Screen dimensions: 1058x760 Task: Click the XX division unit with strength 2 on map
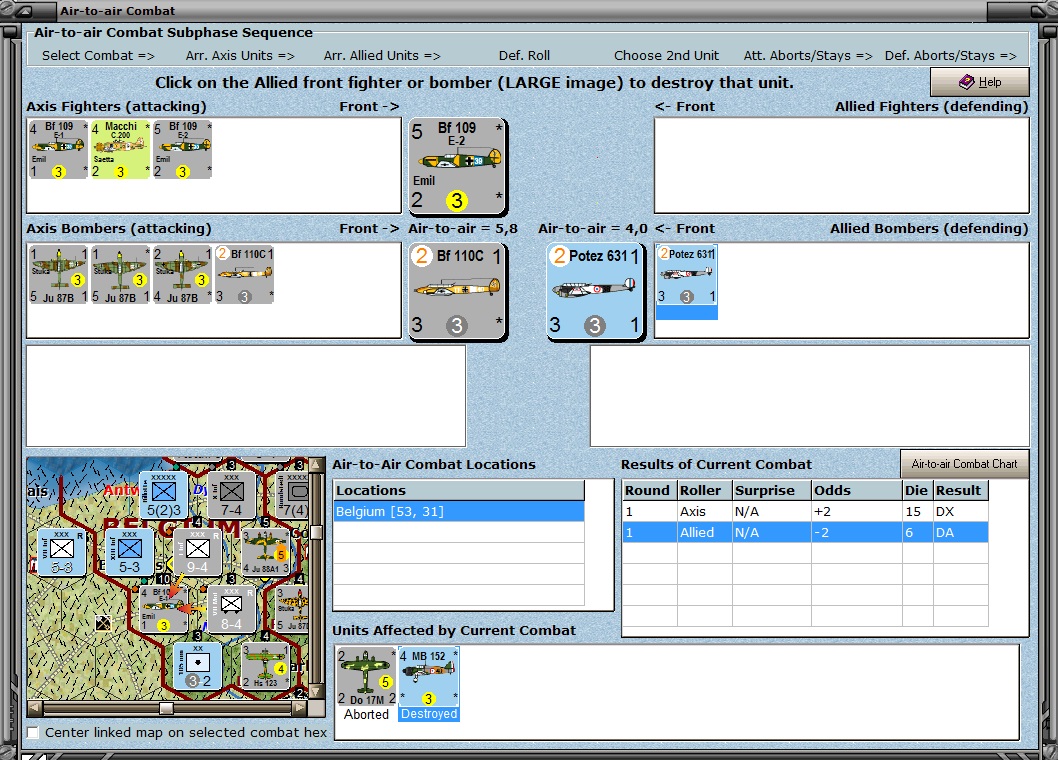(x=198, y=666)
